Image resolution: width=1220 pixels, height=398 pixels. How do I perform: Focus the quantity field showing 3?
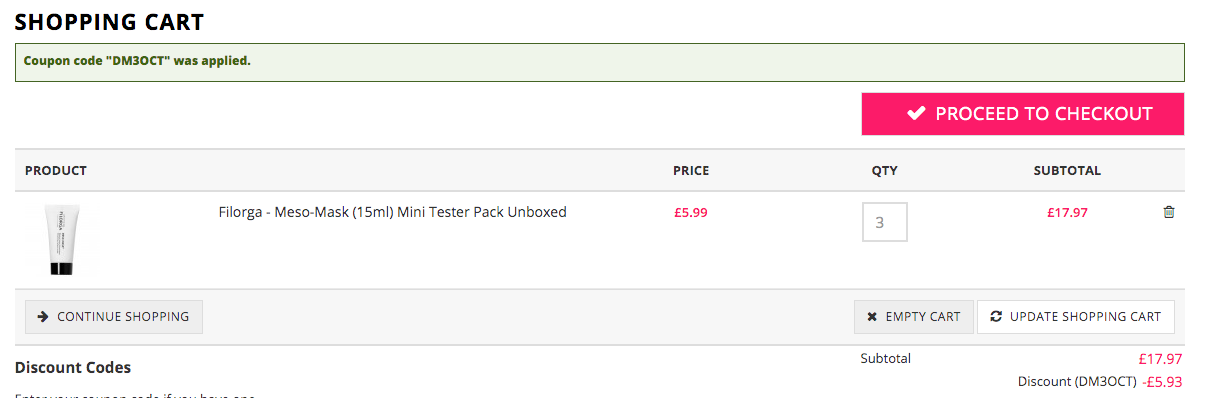885,222
